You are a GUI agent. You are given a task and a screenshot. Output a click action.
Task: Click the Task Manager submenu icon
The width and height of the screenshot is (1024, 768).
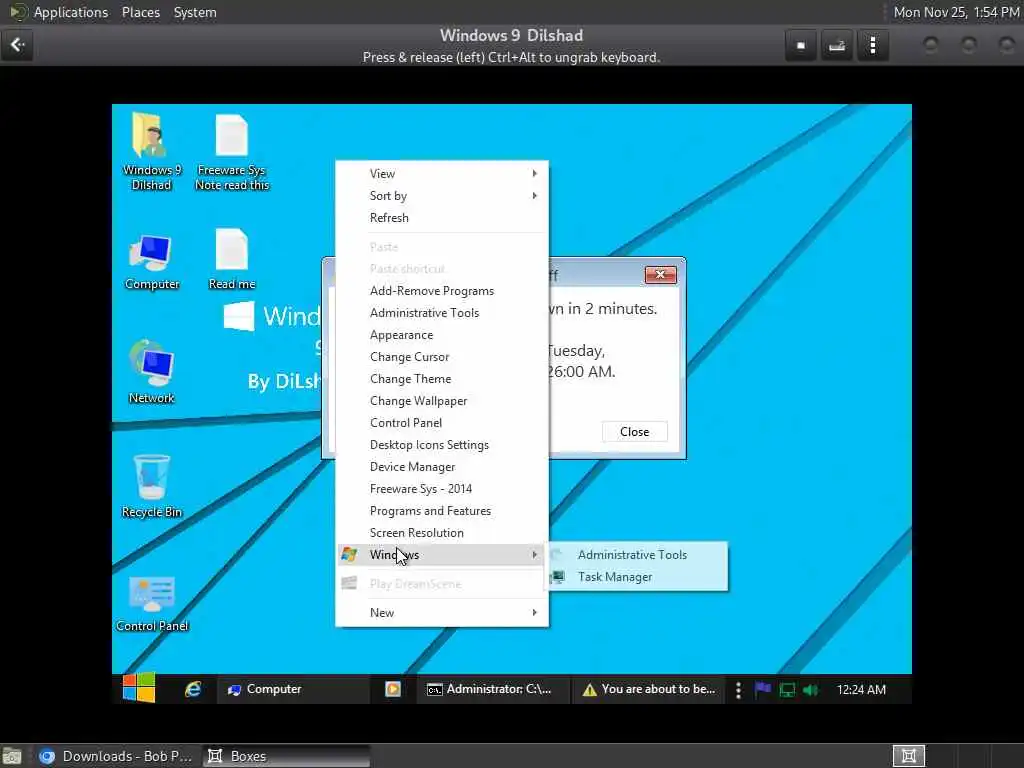coord(558,577)
